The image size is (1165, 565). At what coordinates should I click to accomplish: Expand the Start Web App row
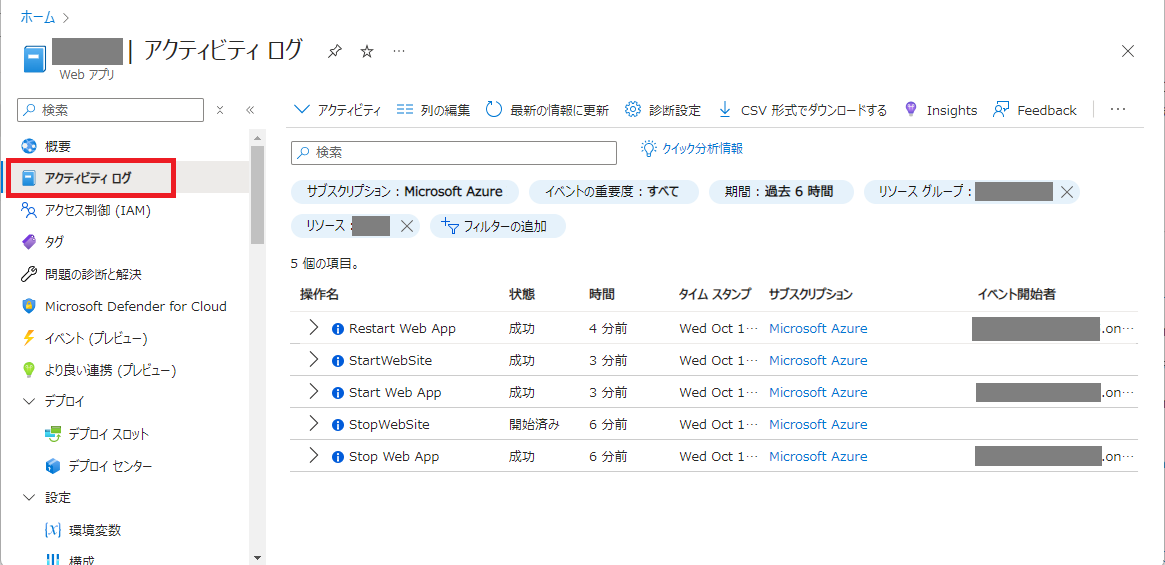(313, 392)
